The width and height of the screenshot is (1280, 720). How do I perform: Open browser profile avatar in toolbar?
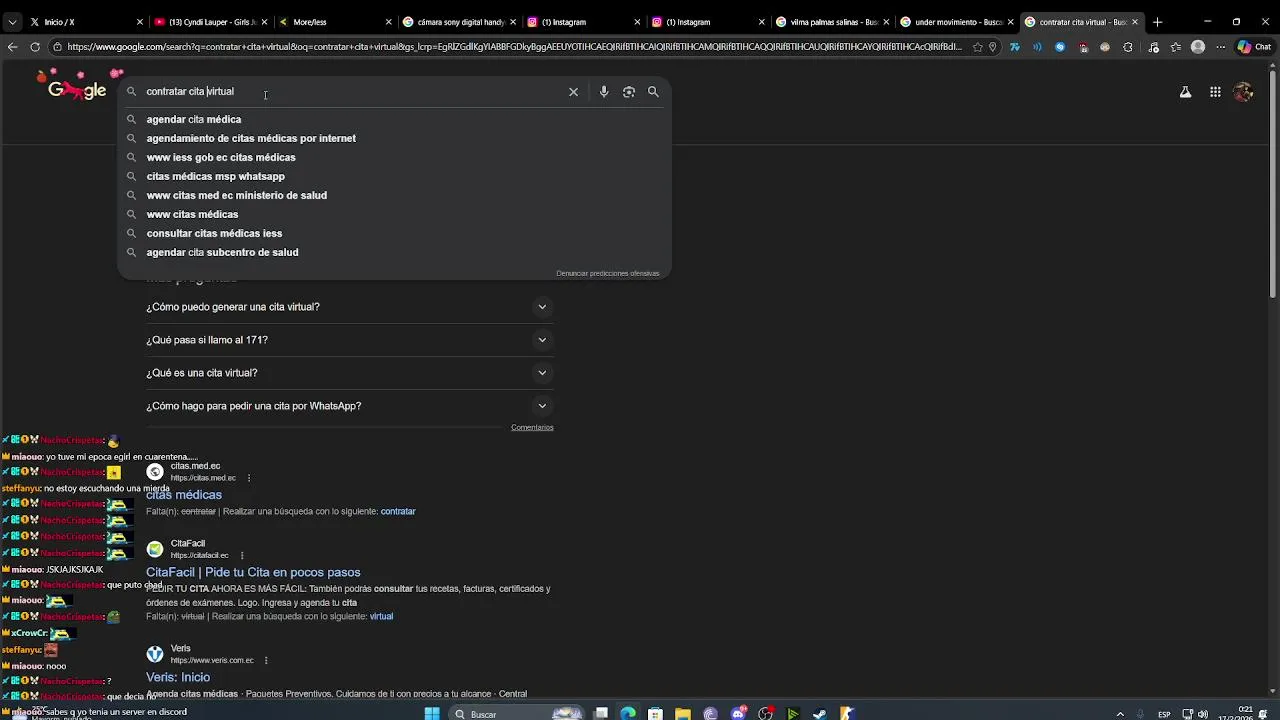tap(1198, 47)
